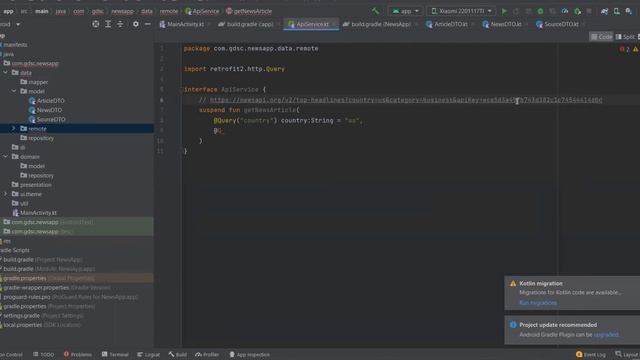Viewport: 640px width, 360px height.
Task: Collapse the data folder chevron
Action: tap(5, 72)
